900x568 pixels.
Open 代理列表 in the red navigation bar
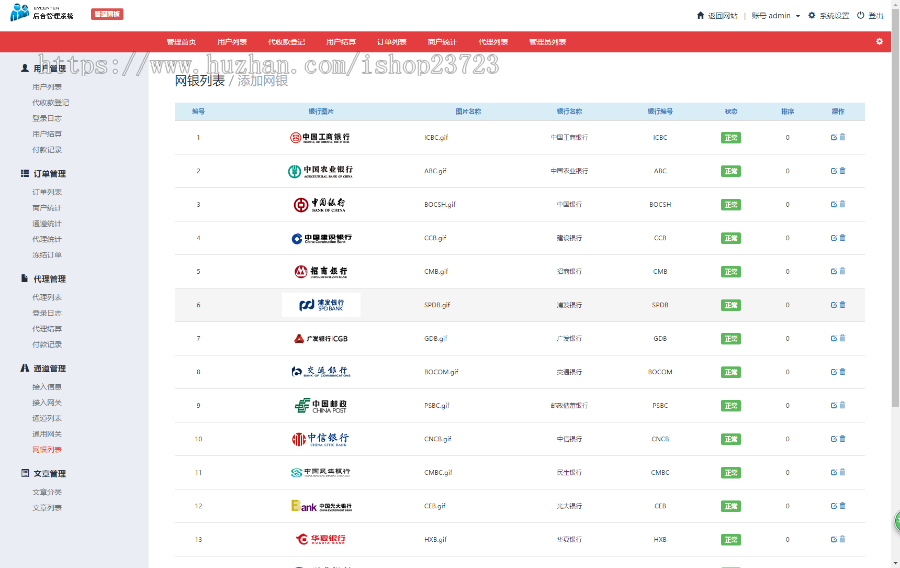tap(493, 42)
